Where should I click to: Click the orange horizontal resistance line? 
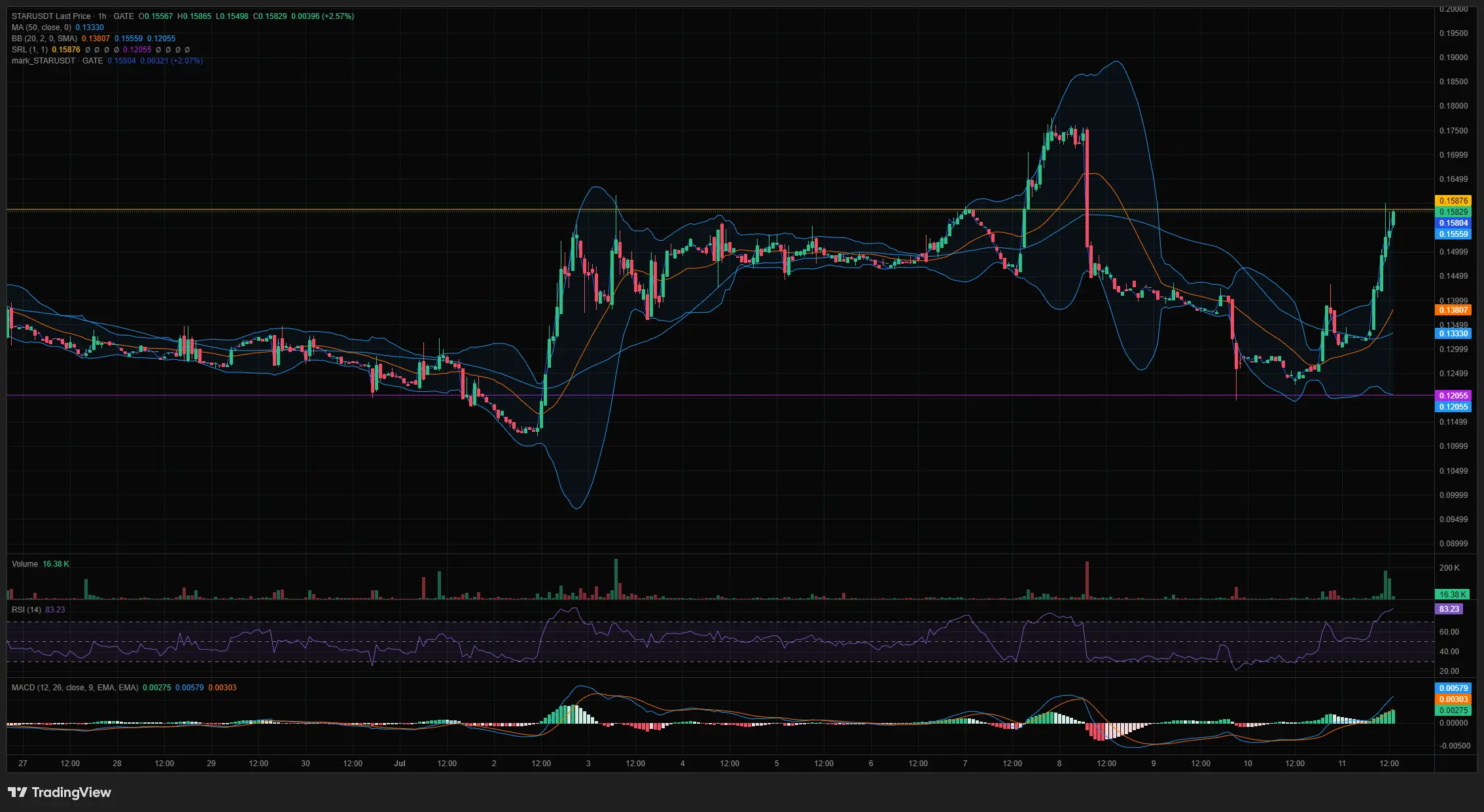pos(720,209)
